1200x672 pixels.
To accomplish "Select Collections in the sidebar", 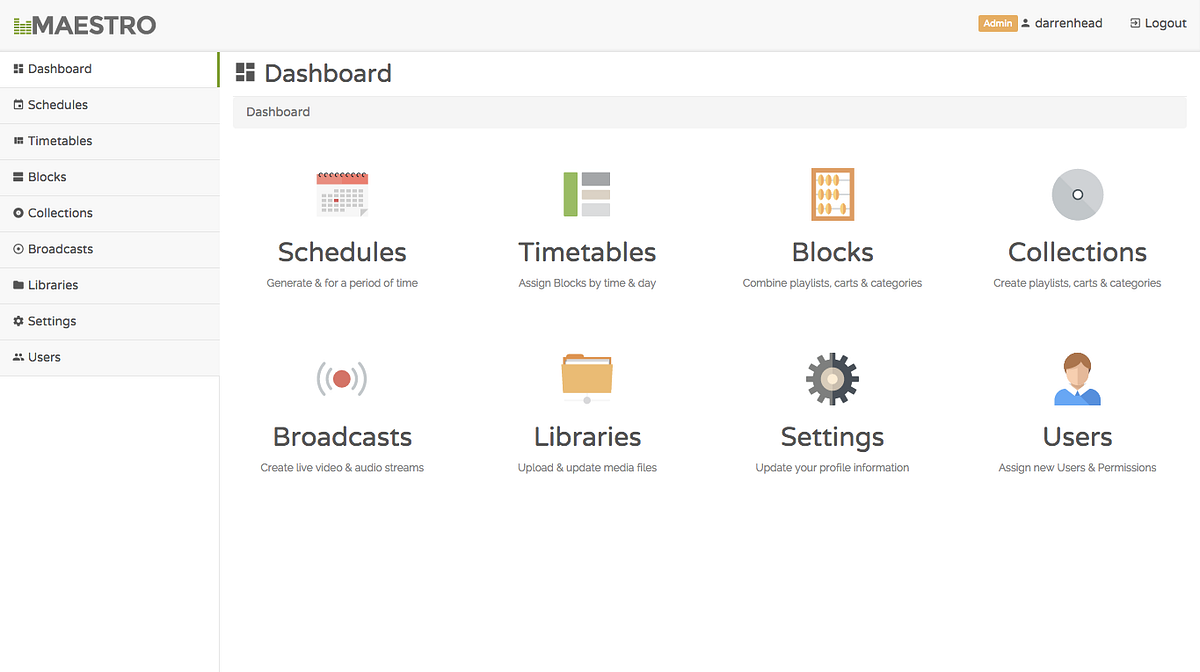I will 60,213.
